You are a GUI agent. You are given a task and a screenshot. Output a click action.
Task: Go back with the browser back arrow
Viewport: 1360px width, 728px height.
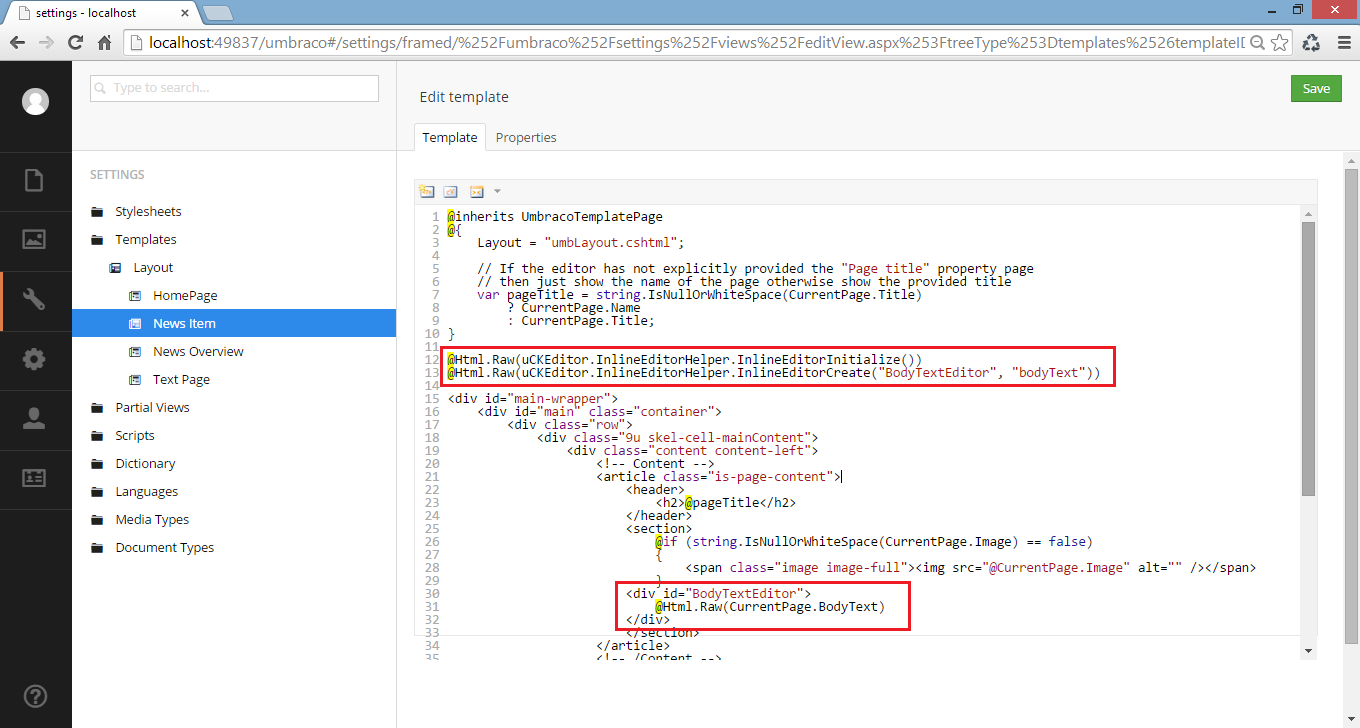[x=17, y=42]
